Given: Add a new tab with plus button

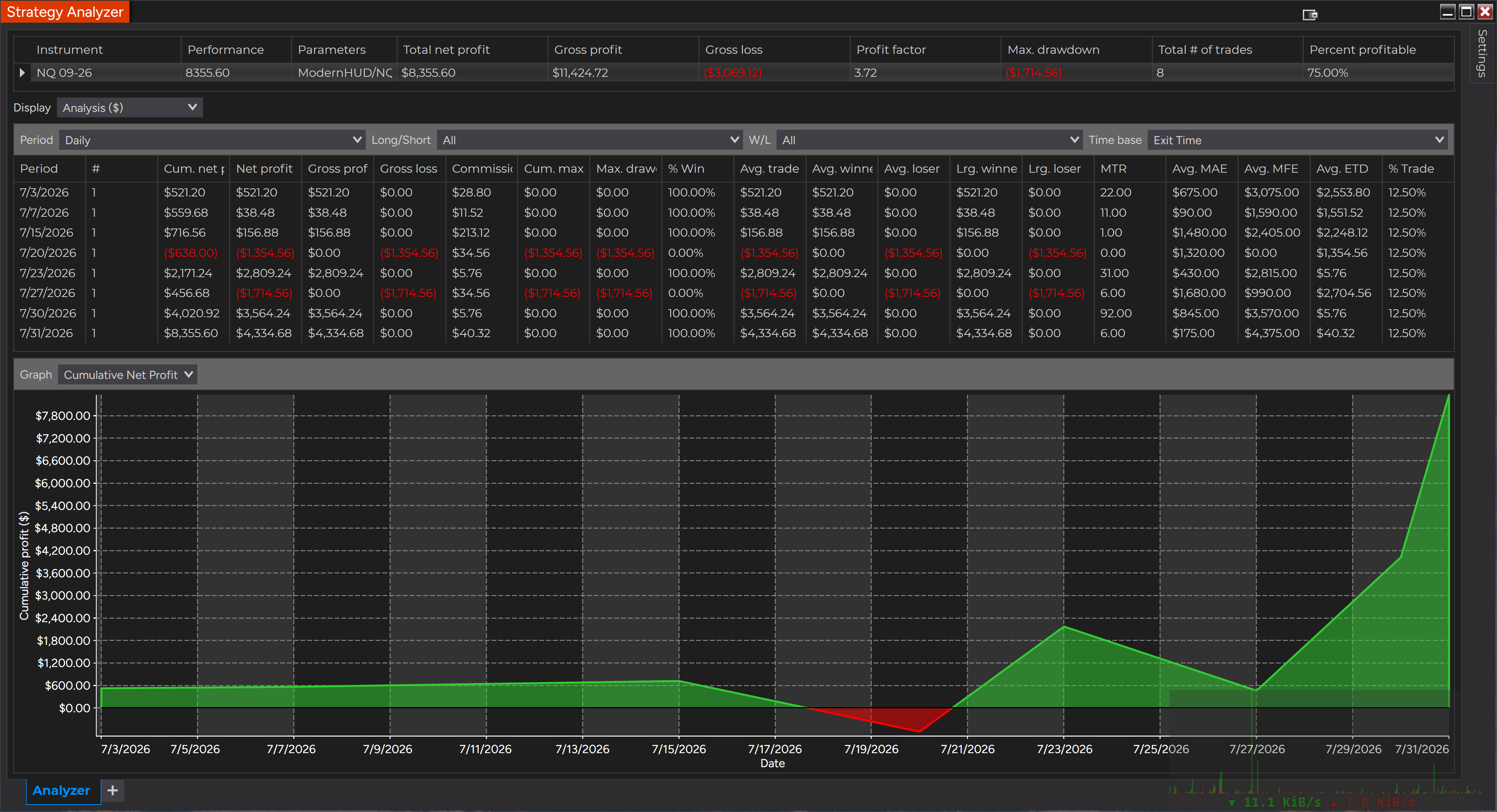Looking at the screenshot, I should tap(113, 791).
